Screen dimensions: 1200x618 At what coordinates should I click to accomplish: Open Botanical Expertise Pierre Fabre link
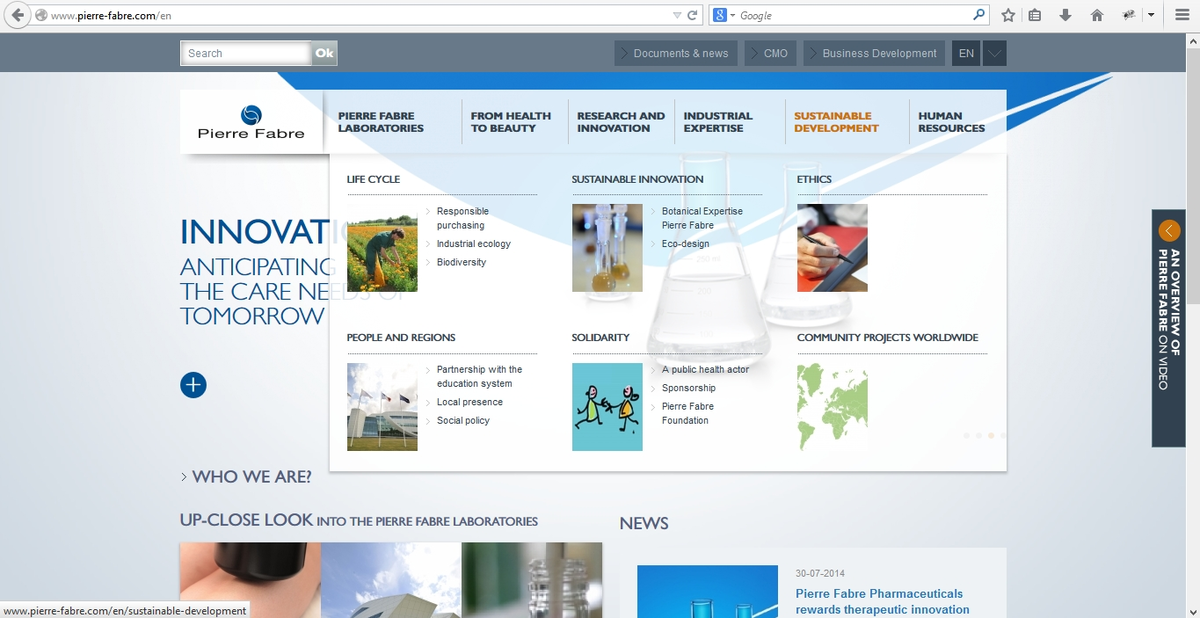tap(702, 218)
